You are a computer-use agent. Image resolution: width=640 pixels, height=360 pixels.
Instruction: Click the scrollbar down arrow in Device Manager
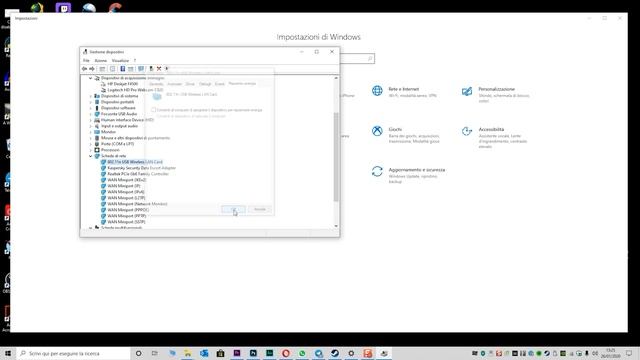click(336, 226)
